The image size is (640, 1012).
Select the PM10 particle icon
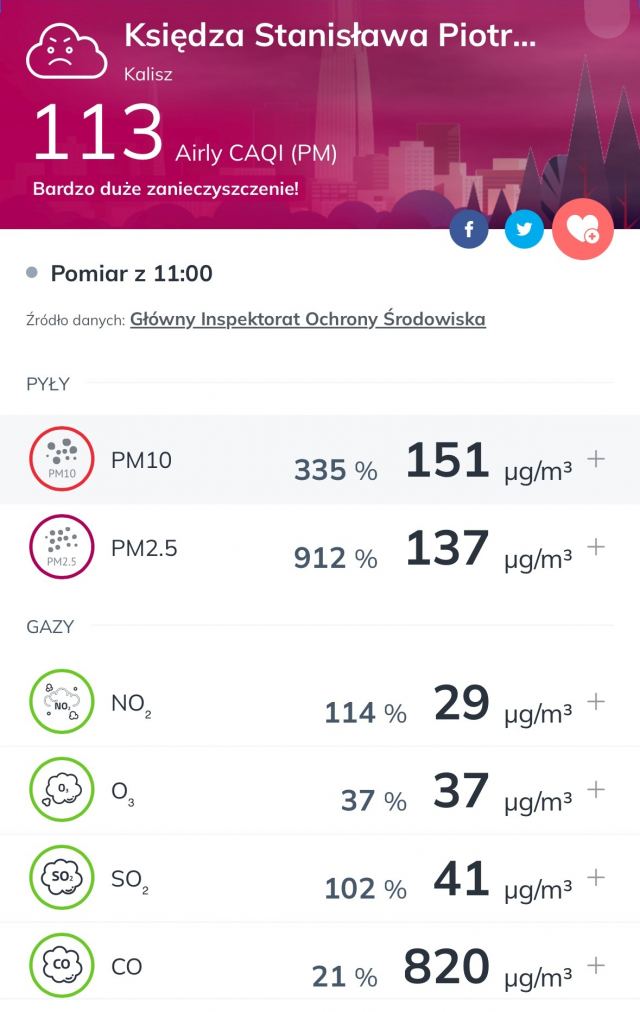click(x=62, y=459)
